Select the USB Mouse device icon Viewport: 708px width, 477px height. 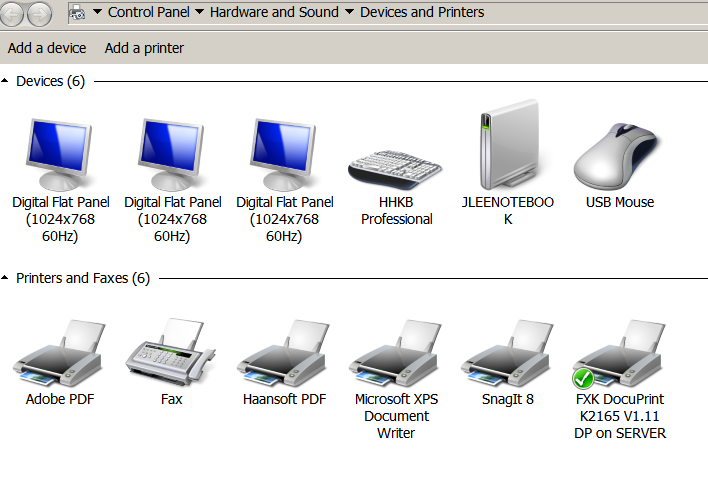617,156
